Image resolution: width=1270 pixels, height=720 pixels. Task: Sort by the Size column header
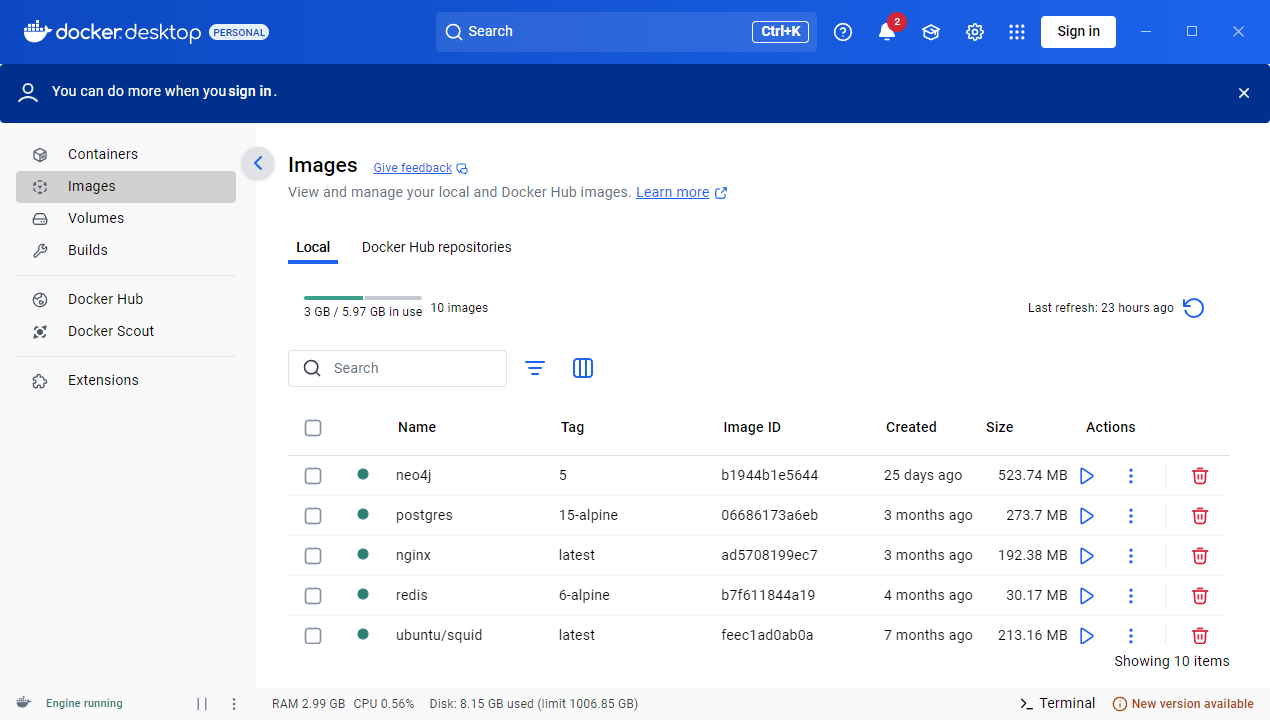tap(999, 428)
